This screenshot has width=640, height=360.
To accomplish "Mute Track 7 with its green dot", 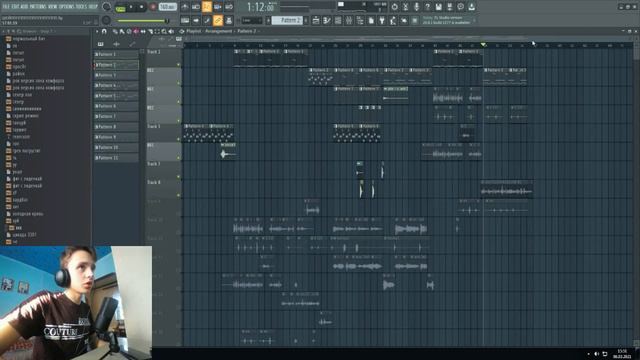I will click(x=178, y=177).
